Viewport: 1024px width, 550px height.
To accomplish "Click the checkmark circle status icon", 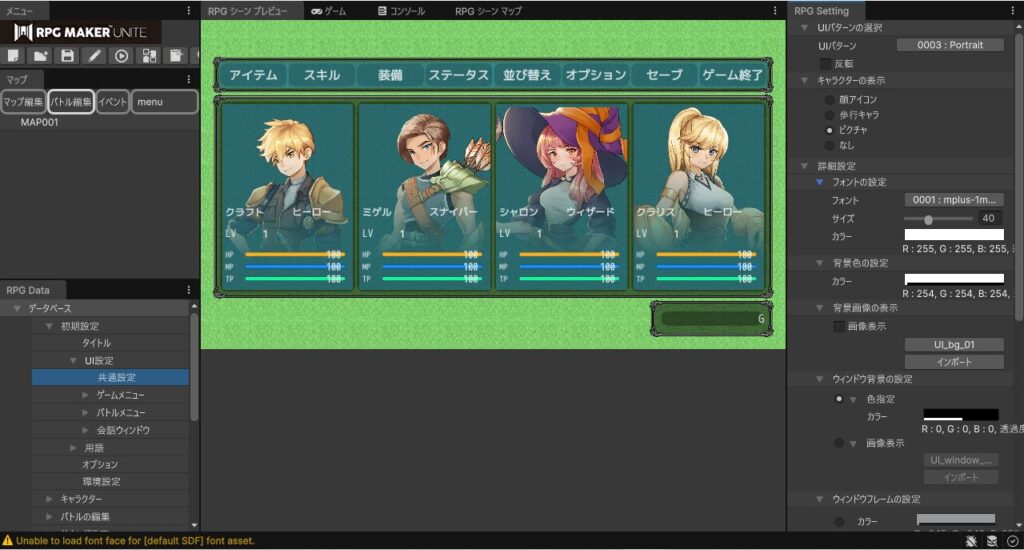I will click(1012, 541).
